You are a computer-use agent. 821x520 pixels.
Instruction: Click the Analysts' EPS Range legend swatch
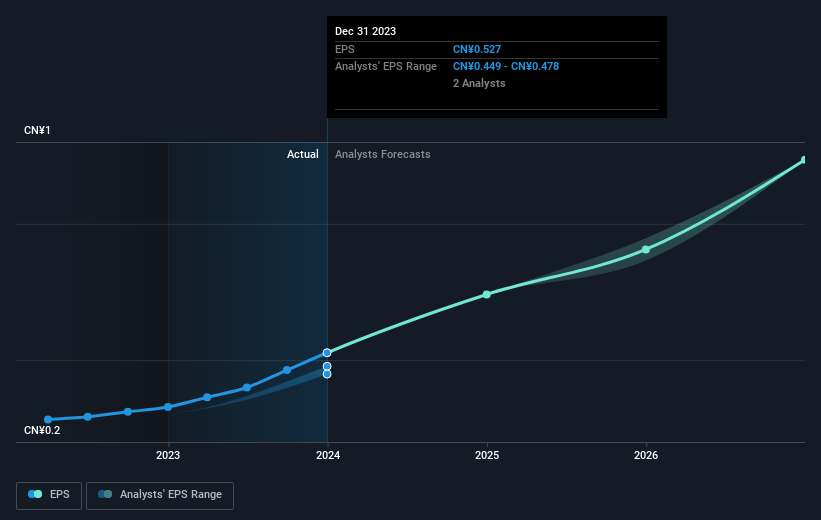105,494
